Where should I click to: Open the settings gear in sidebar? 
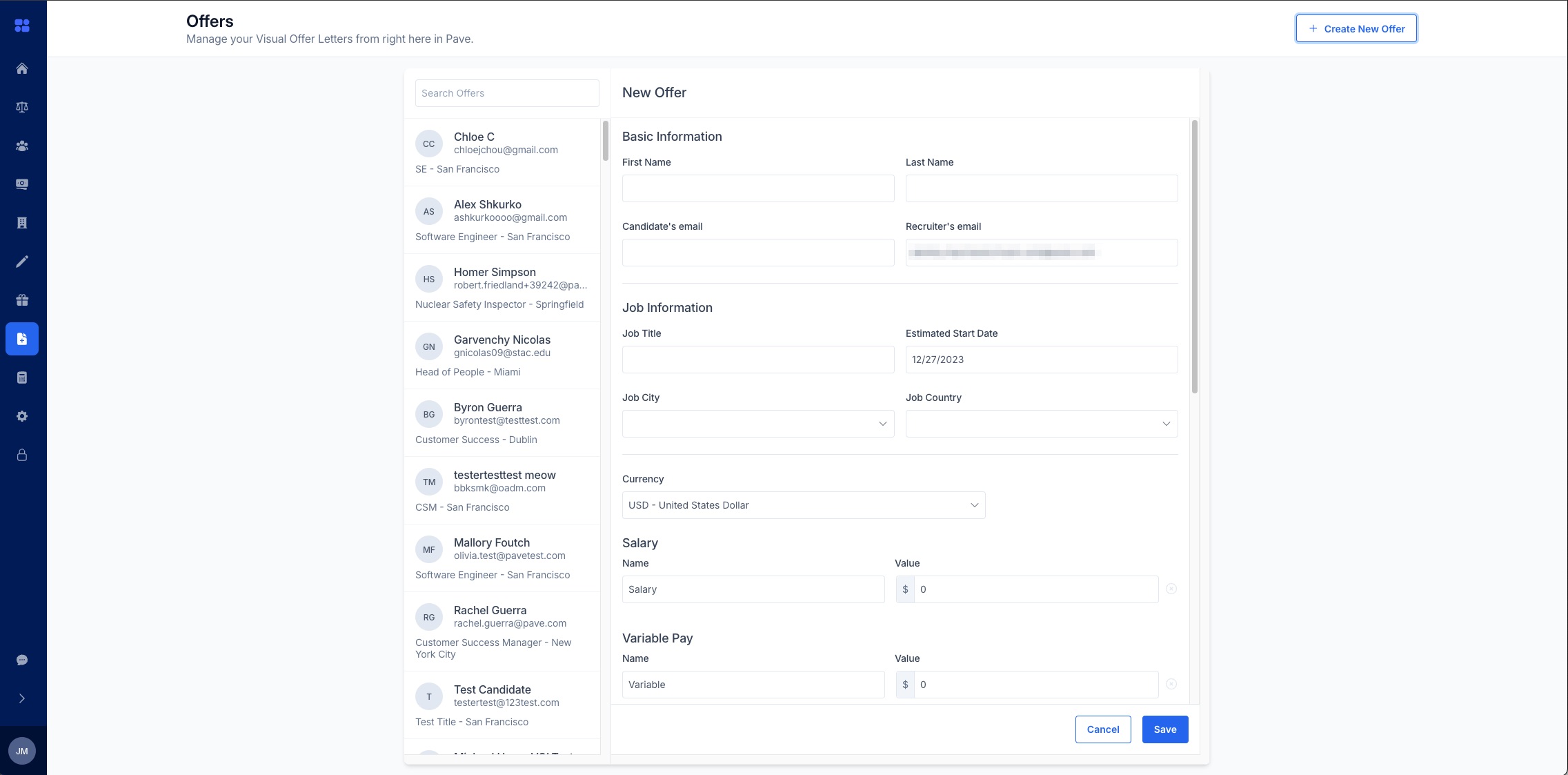[22, 415]
